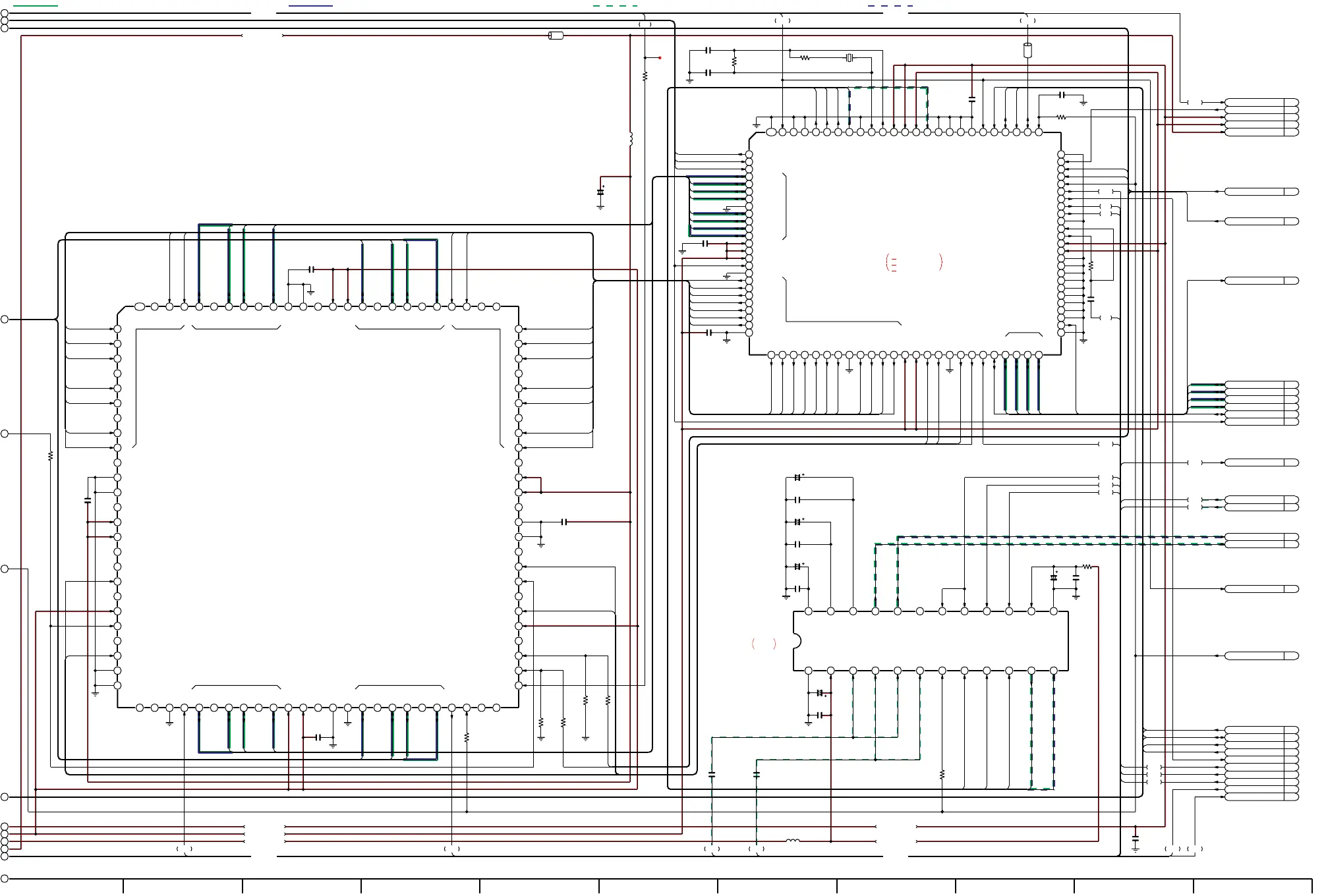Click the solid green legend line at top left
1326x896 pixels.
(36, 6)
